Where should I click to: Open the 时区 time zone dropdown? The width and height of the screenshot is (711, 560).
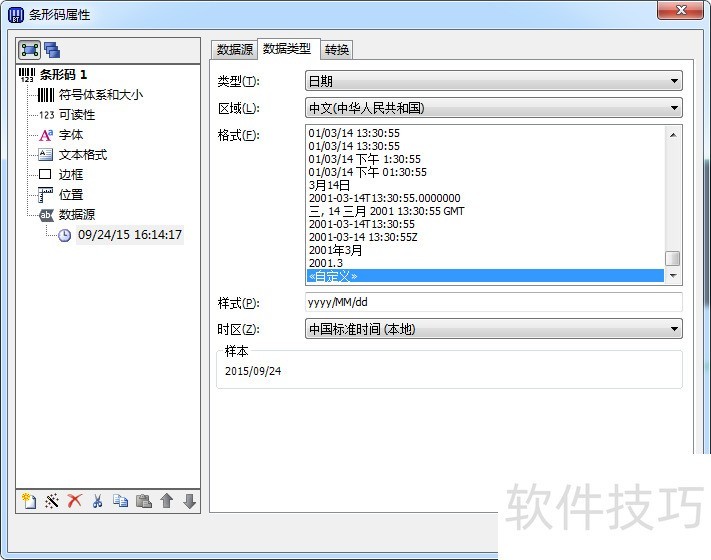pos(493,328)
